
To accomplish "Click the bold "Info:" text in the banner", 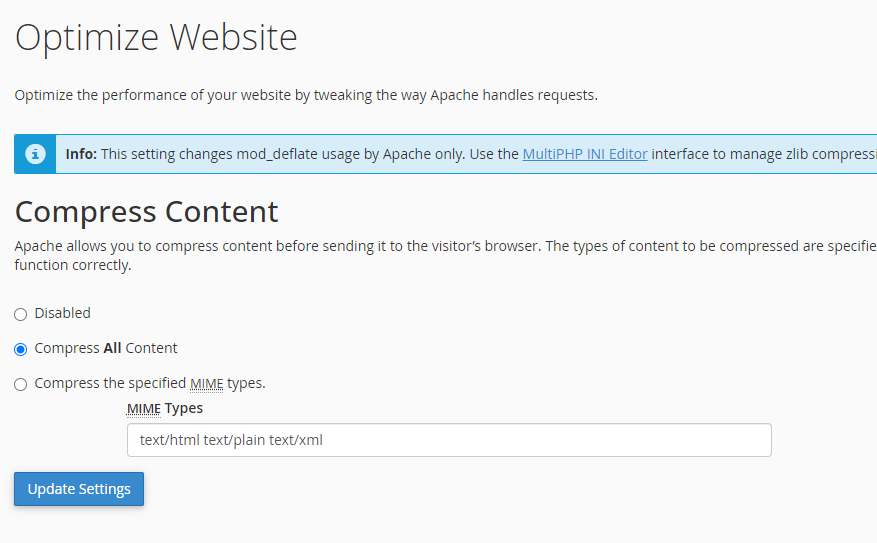I will (x=81, y=154).
